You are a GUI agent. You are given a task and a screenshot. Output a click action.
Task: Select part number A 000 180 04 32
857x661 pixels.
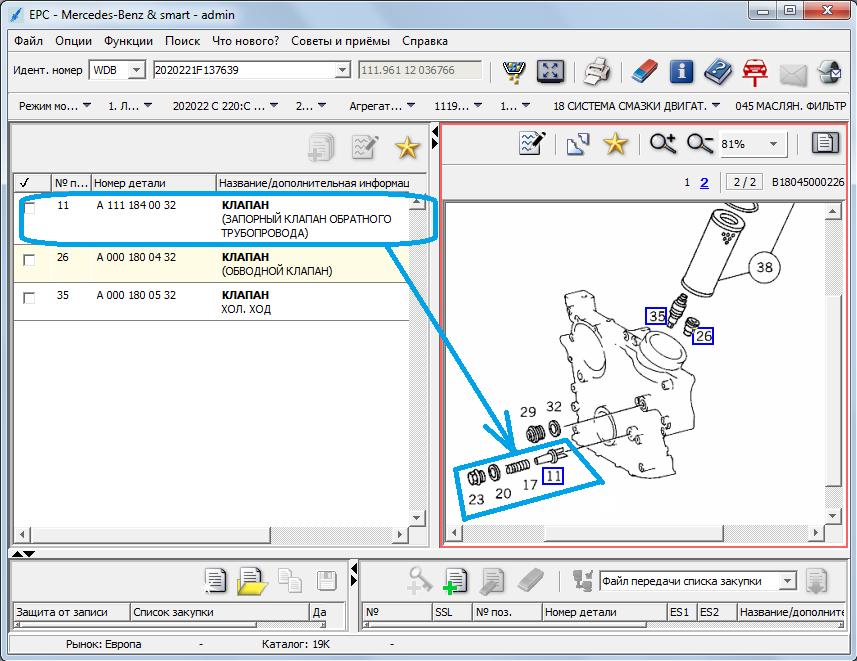click(136, 257)
